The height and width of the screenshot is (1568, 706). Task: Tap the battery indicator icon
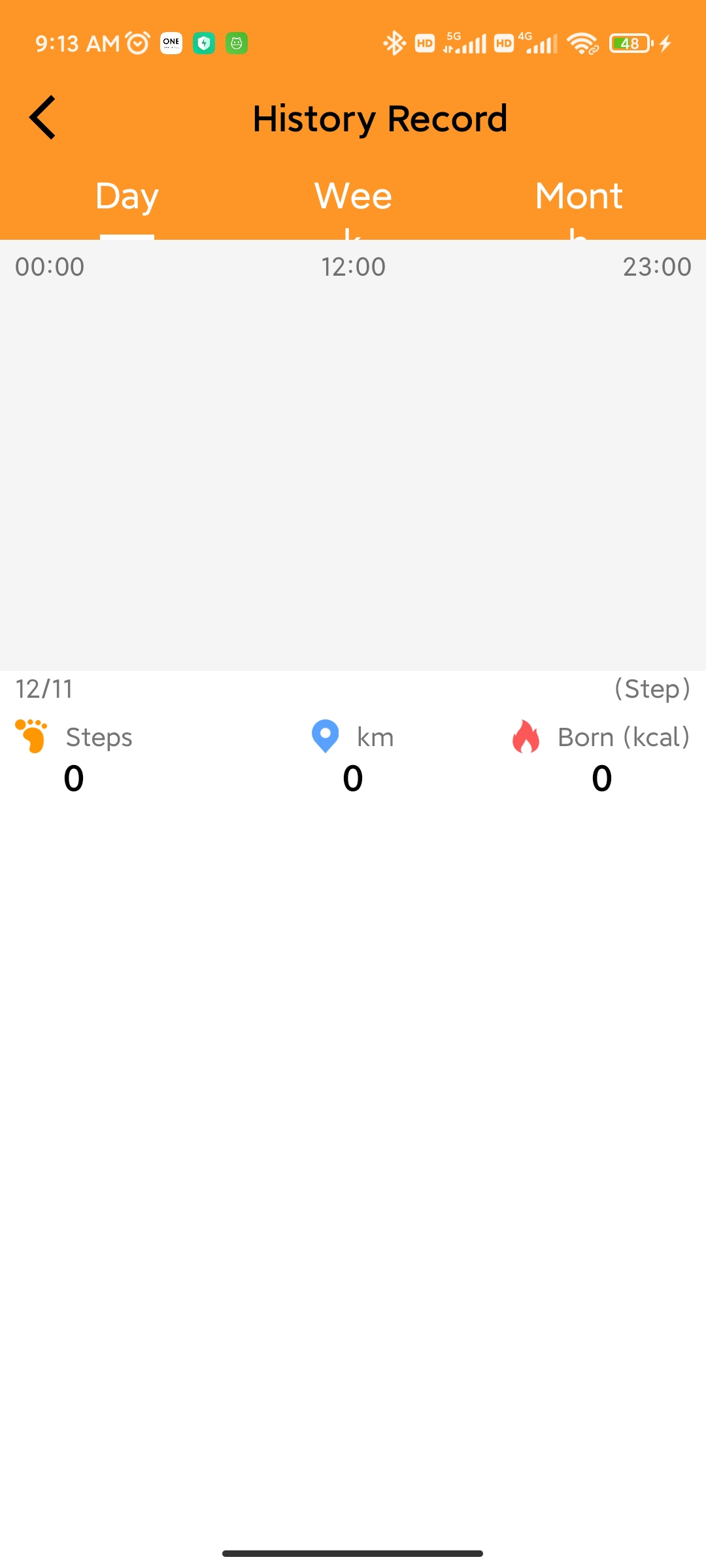tap(631, 44)
